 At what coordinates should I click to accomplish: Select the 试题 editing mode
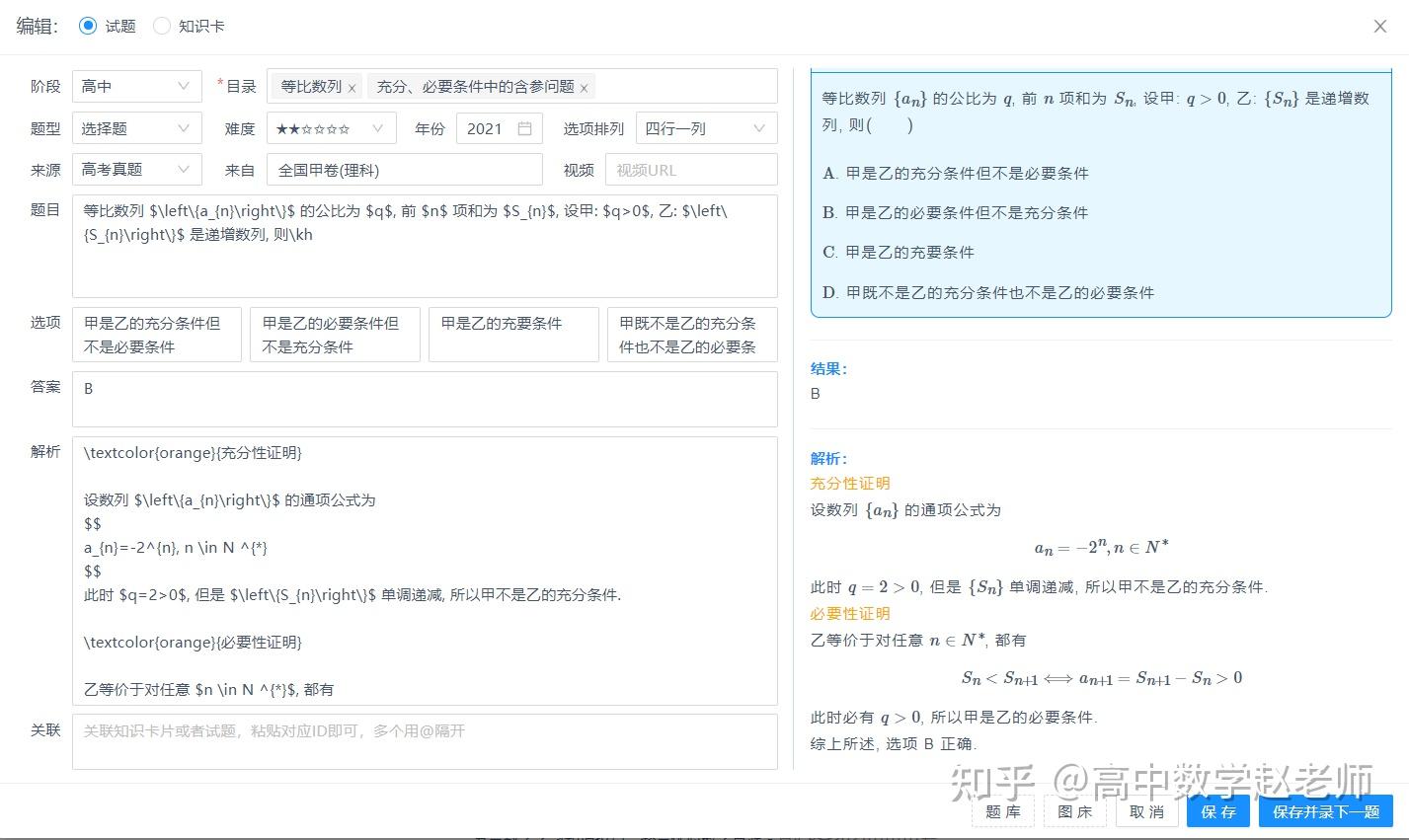88,27
